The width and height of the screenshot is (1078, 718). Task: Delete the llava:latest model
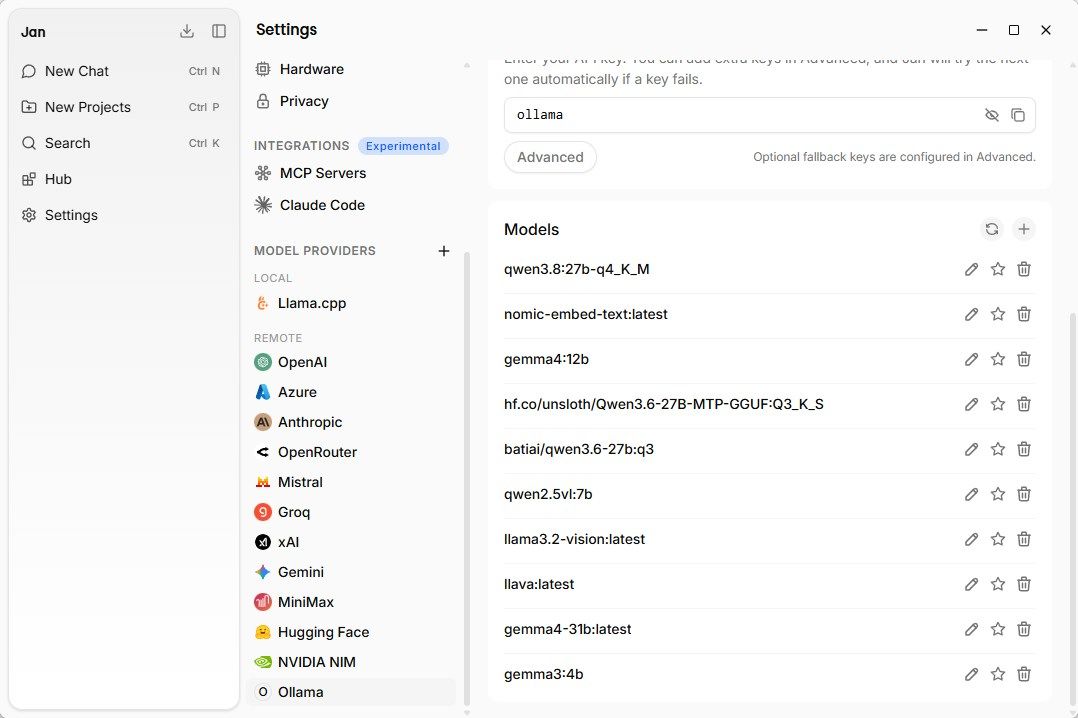(1024, 585)
